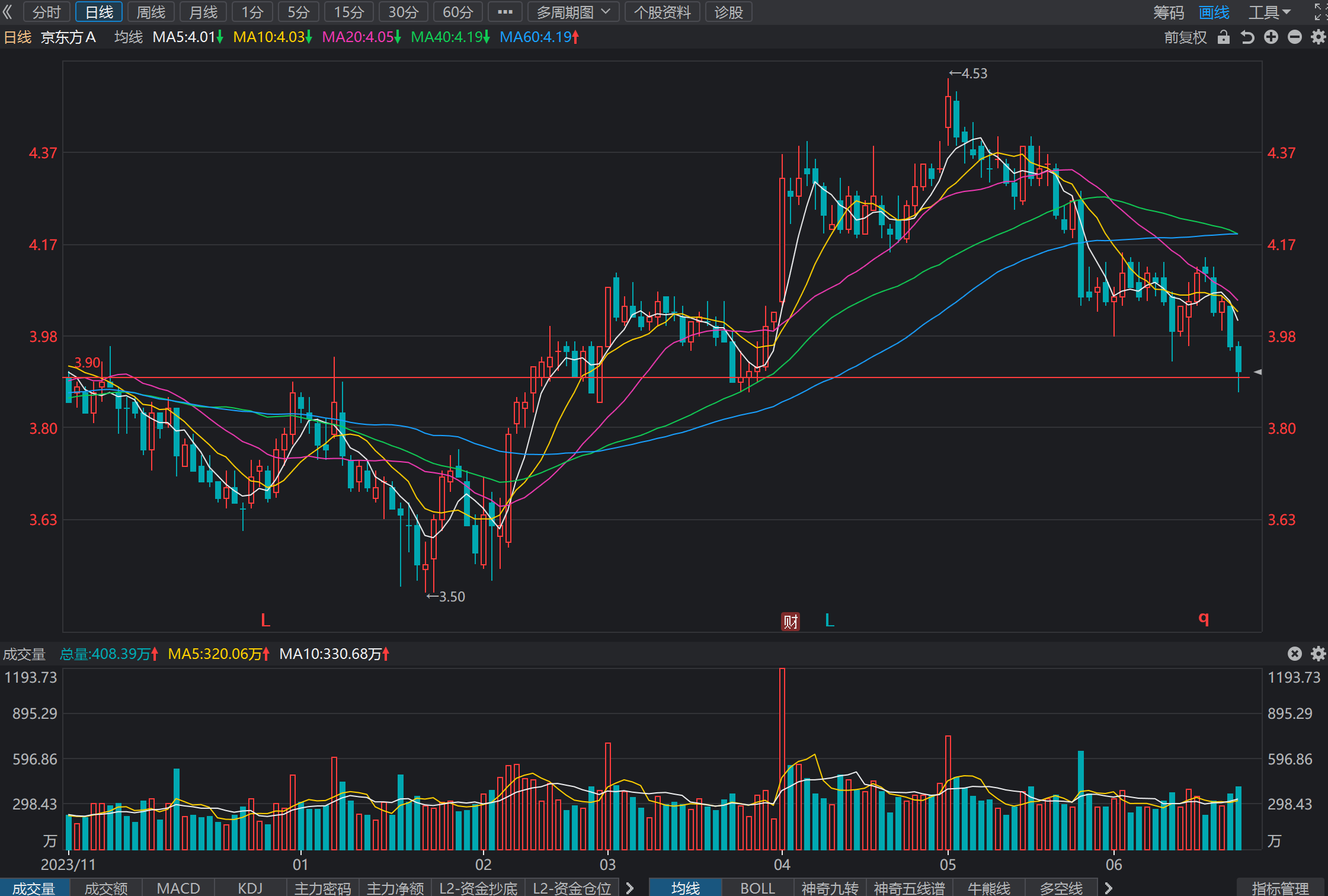This screenshot has height=896, width=1328.
Task: Select the 5分 period
Action: click(299, 12)
